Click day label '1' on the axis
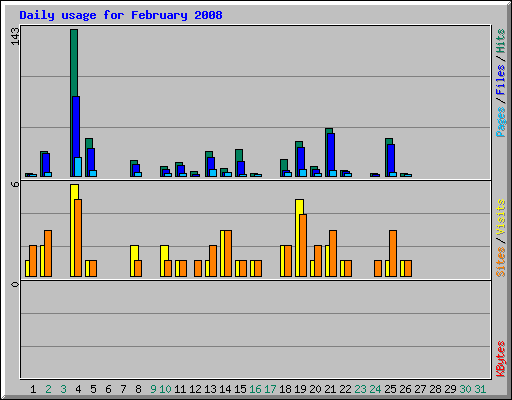The image size is (512, 400). click(33, 389)
